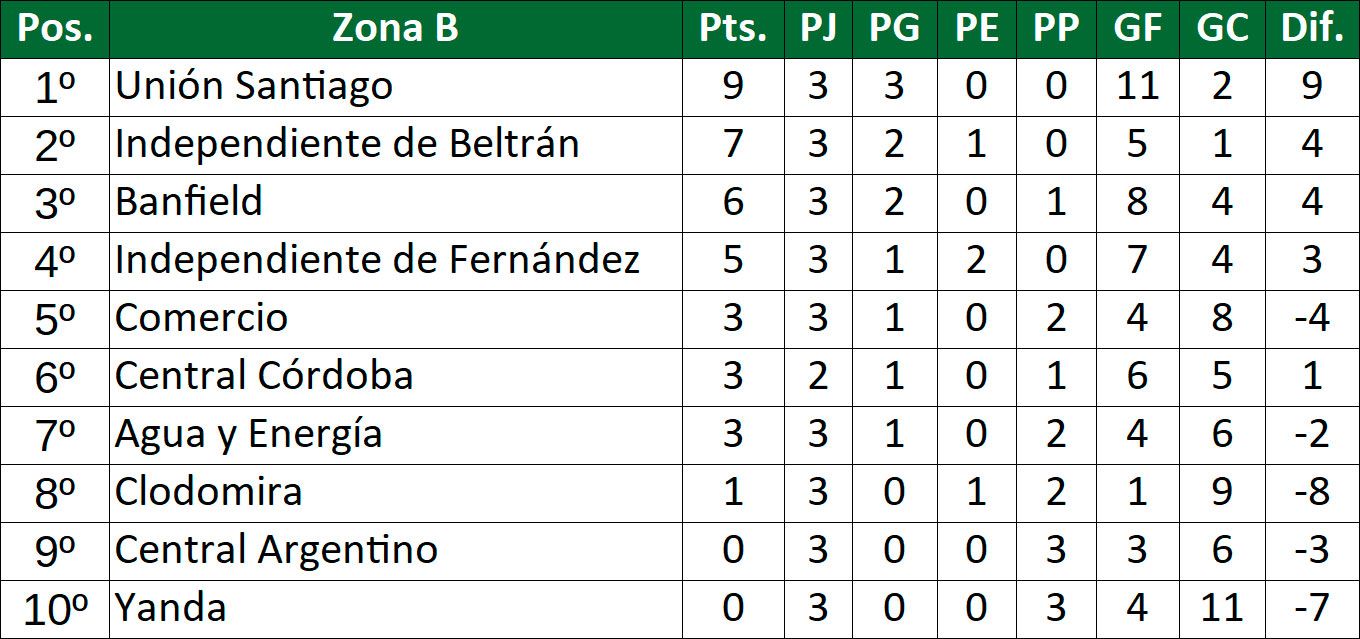Screen dimensions: 1360x639
Task: Click the "PE" column header
Action: tap(976, 29)
